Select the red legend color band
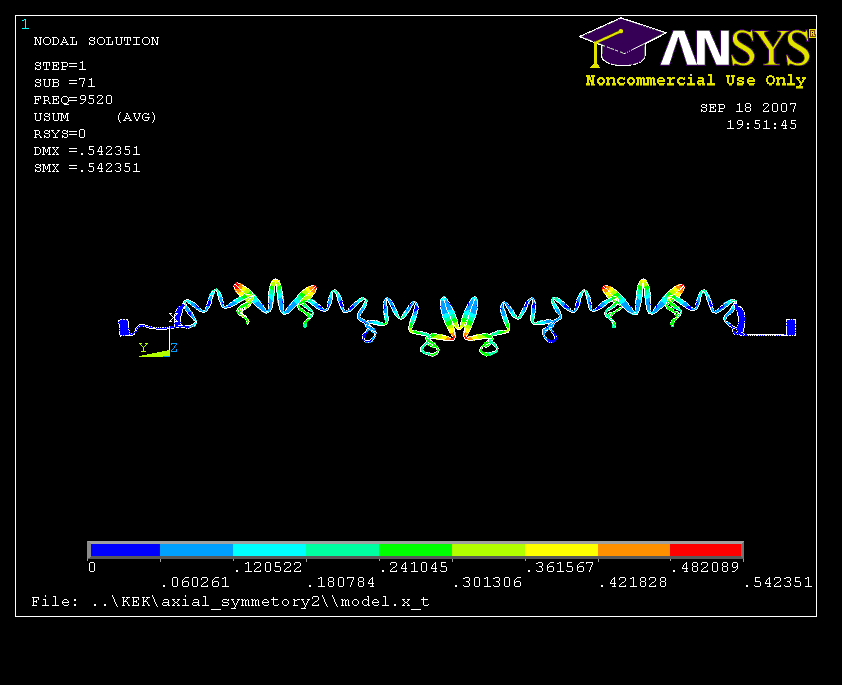The width and height of the screenshot is (842, 685). point(706,550)
